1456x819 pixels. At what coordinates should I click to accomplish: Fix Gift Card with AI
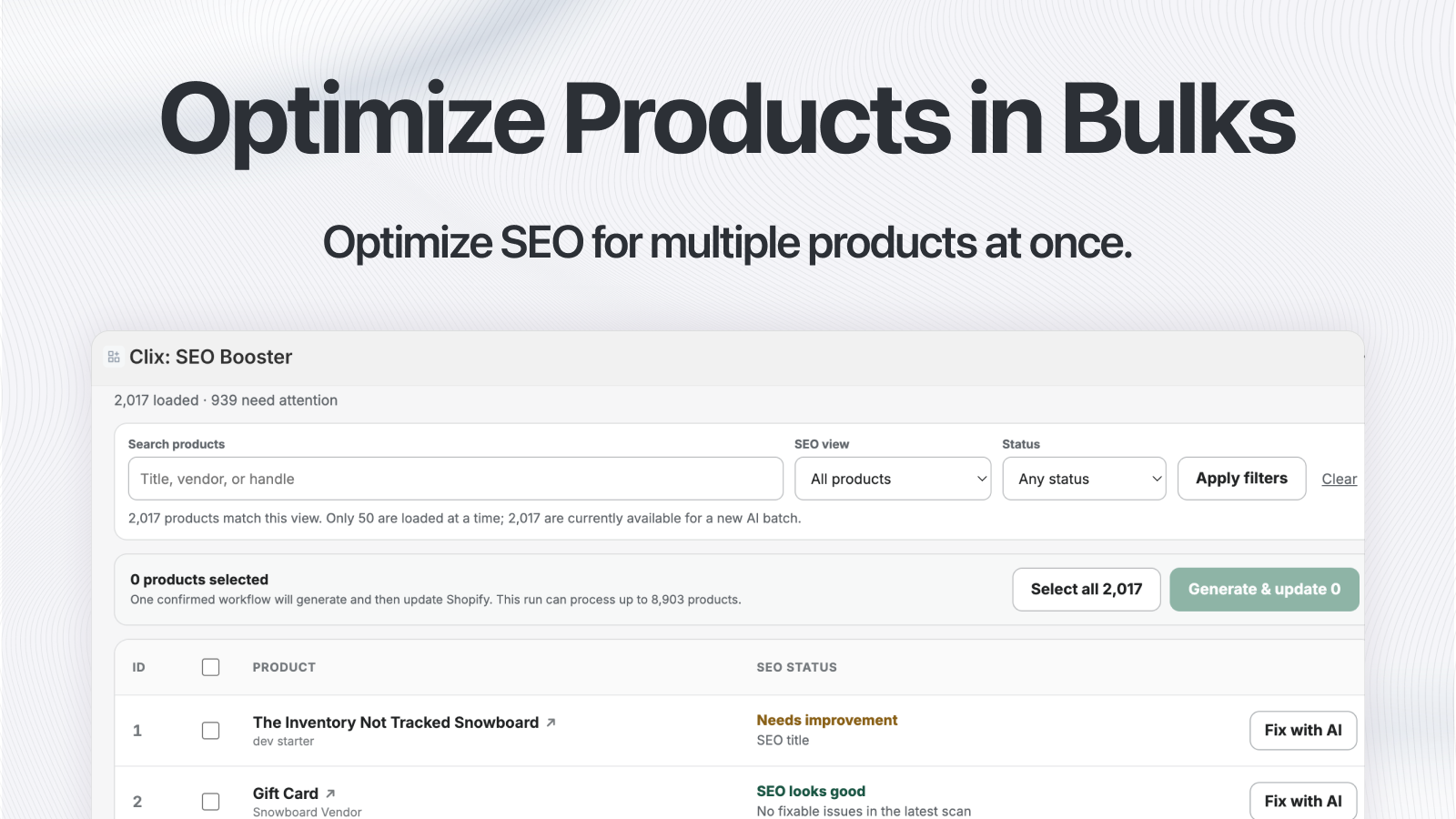[1303, 802]
